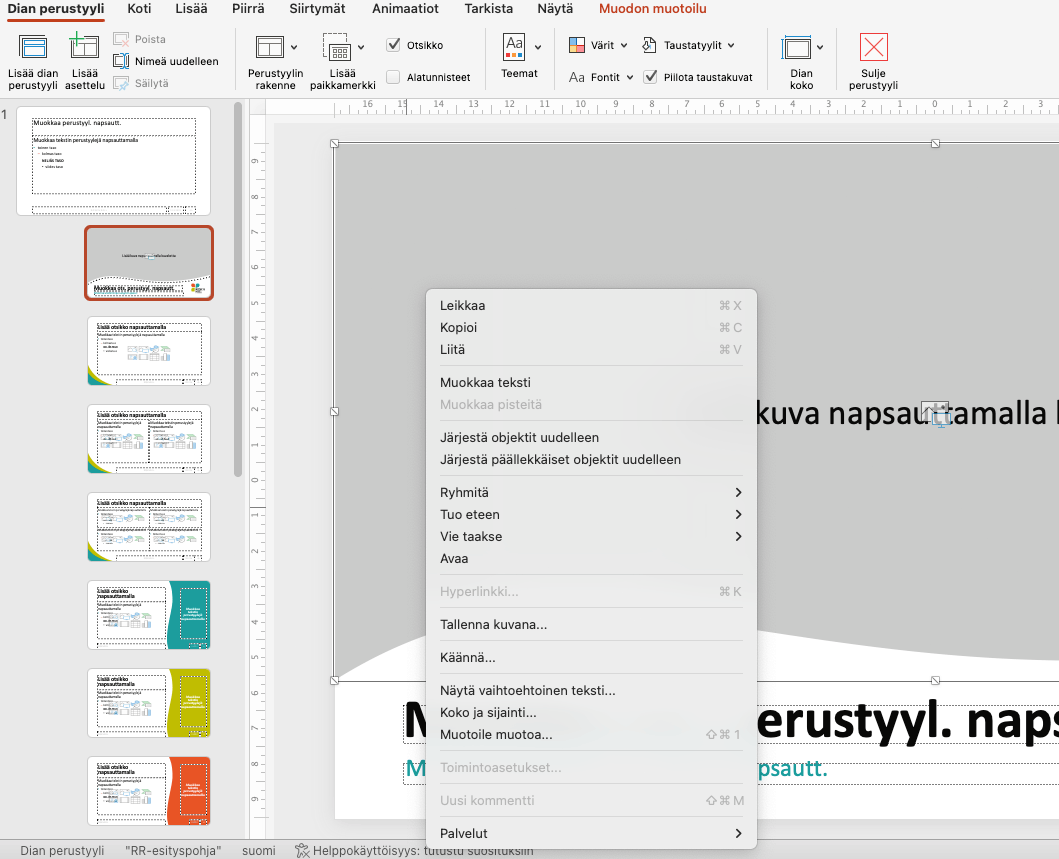The image size is (1059, 859).
Task: Open the Lisää ribbon tab
Action: tap(191, 9)
